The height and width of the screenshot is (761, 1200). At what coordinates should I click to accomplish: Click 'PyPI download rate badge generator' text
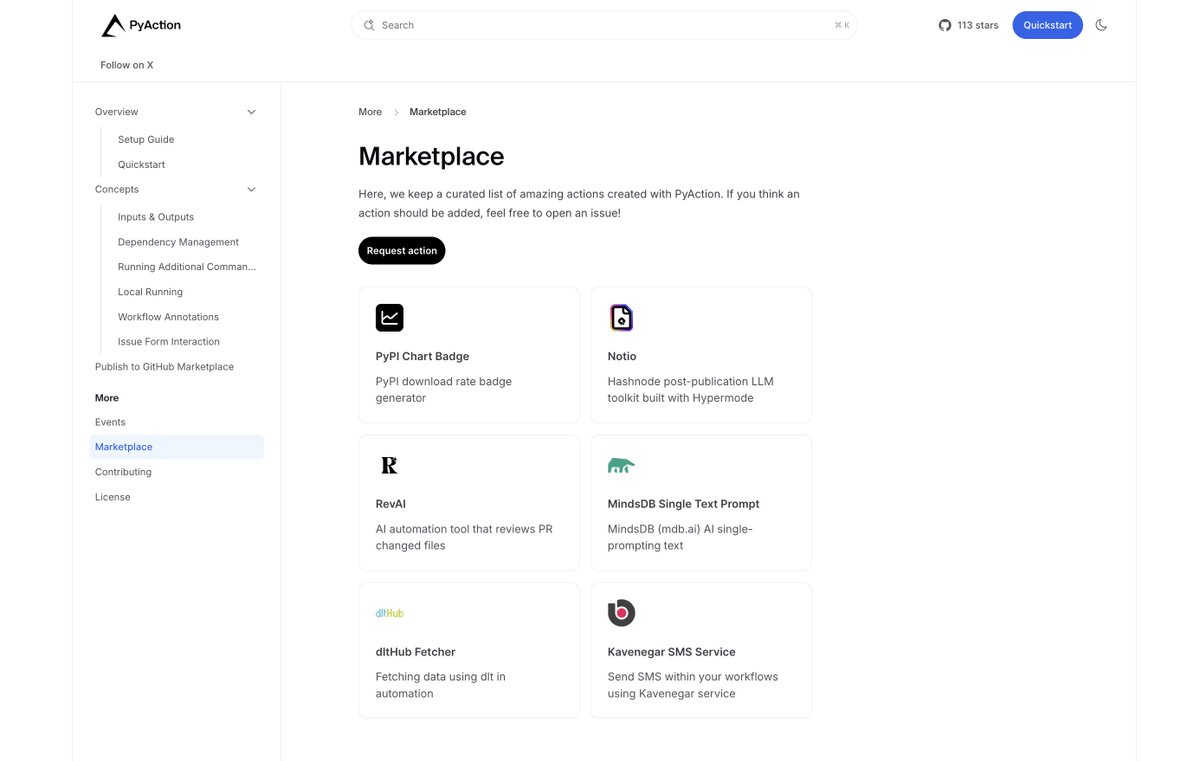pyautogui.click(x=444, y=390)
